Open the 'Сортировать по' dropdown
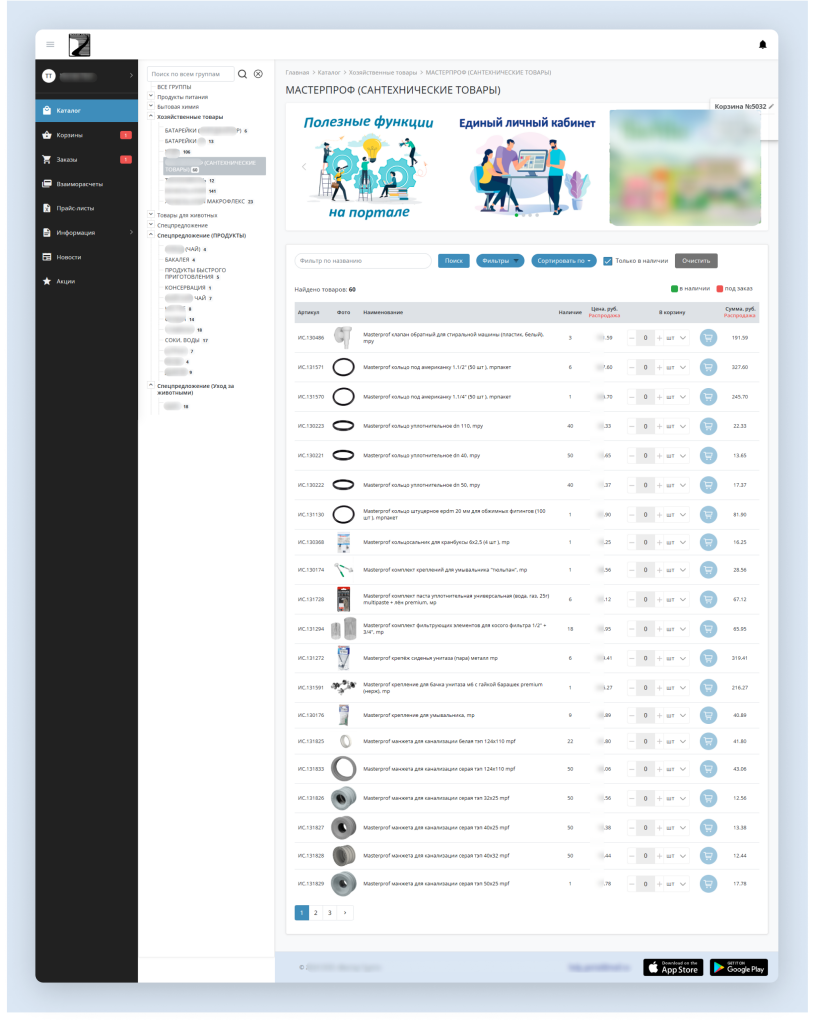This screenshot has width=813, height=1024. point(564,261)
